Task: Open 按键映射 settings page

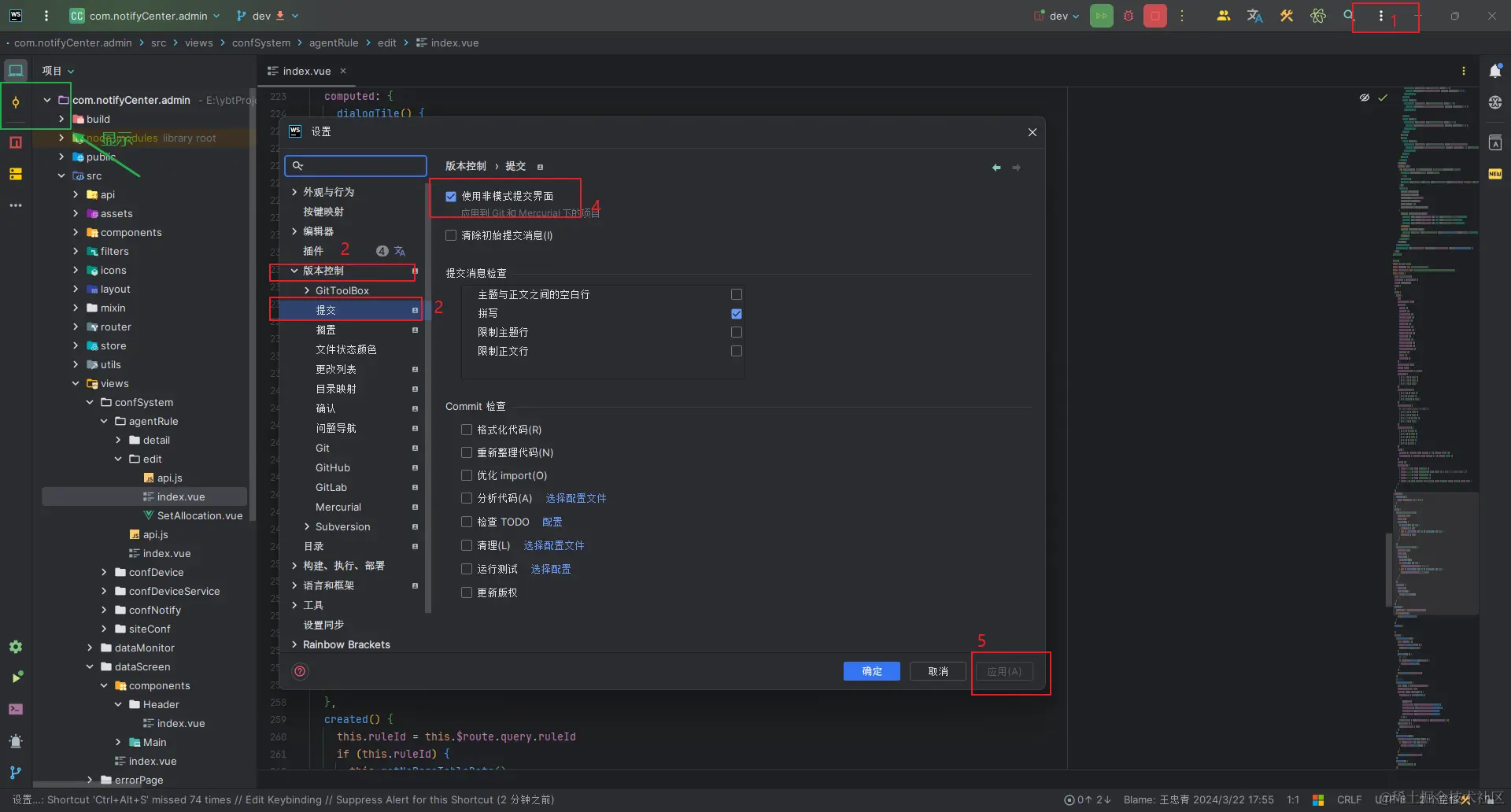Action: (323, 212)
